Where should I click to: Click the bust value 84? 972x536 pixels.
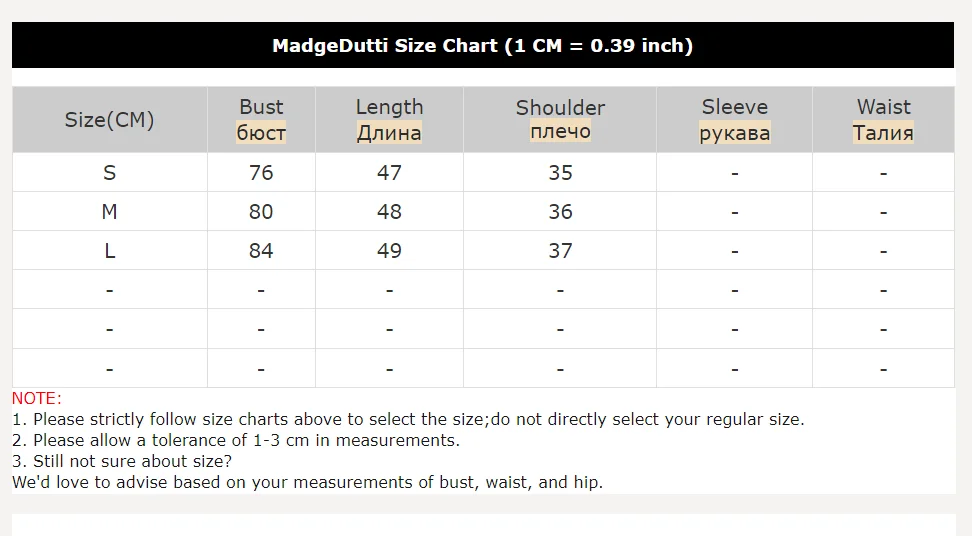[x=261, y=251]
